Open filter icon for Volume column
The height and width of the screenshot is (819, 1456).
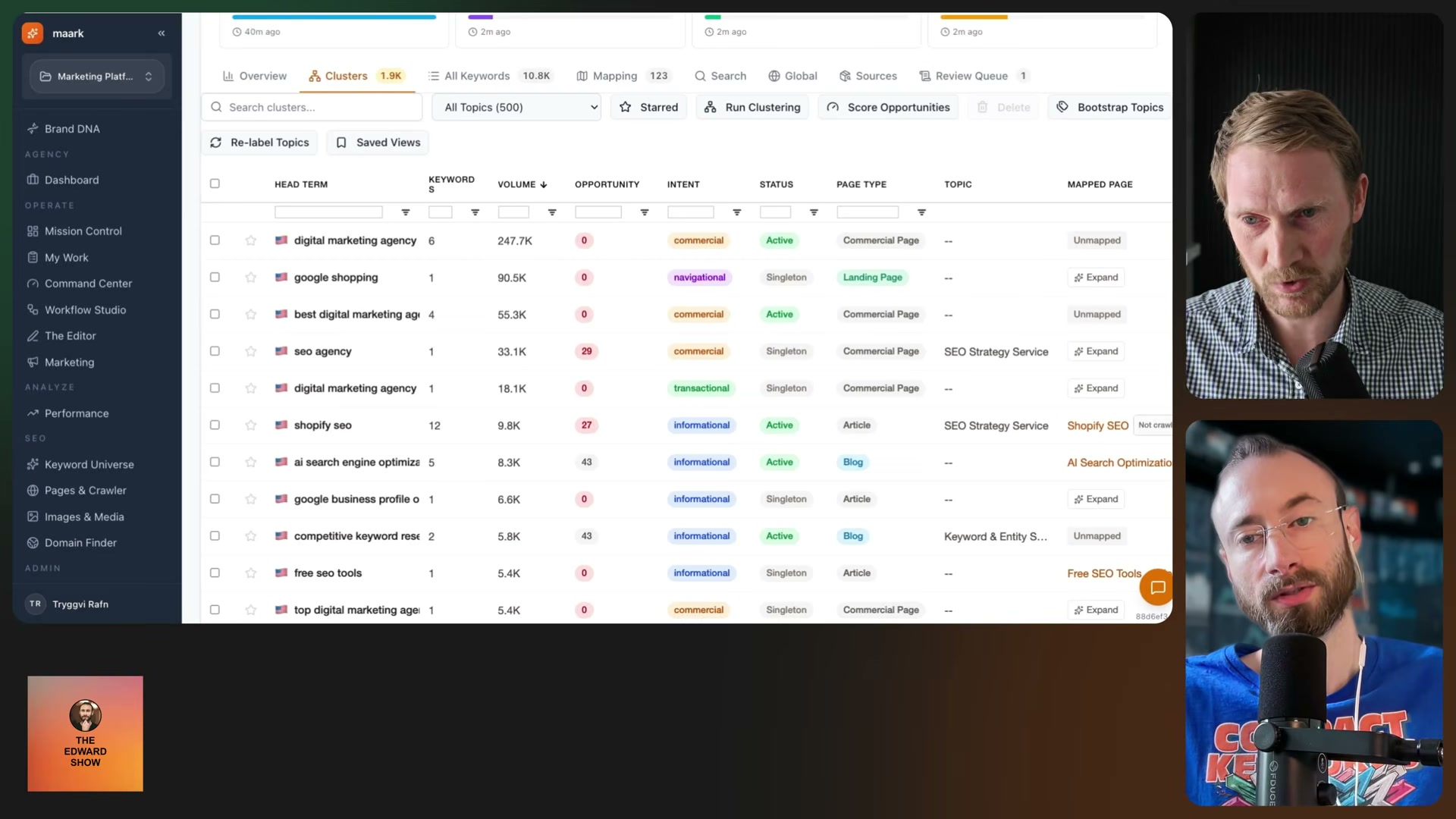coord(552,212)
